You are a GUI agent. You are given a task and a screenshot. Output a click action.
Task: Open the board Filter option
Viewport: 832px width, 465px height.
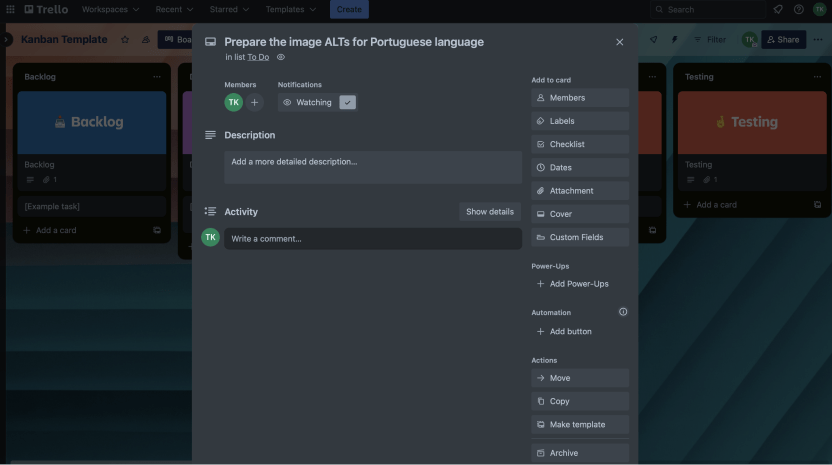[710, 39]
